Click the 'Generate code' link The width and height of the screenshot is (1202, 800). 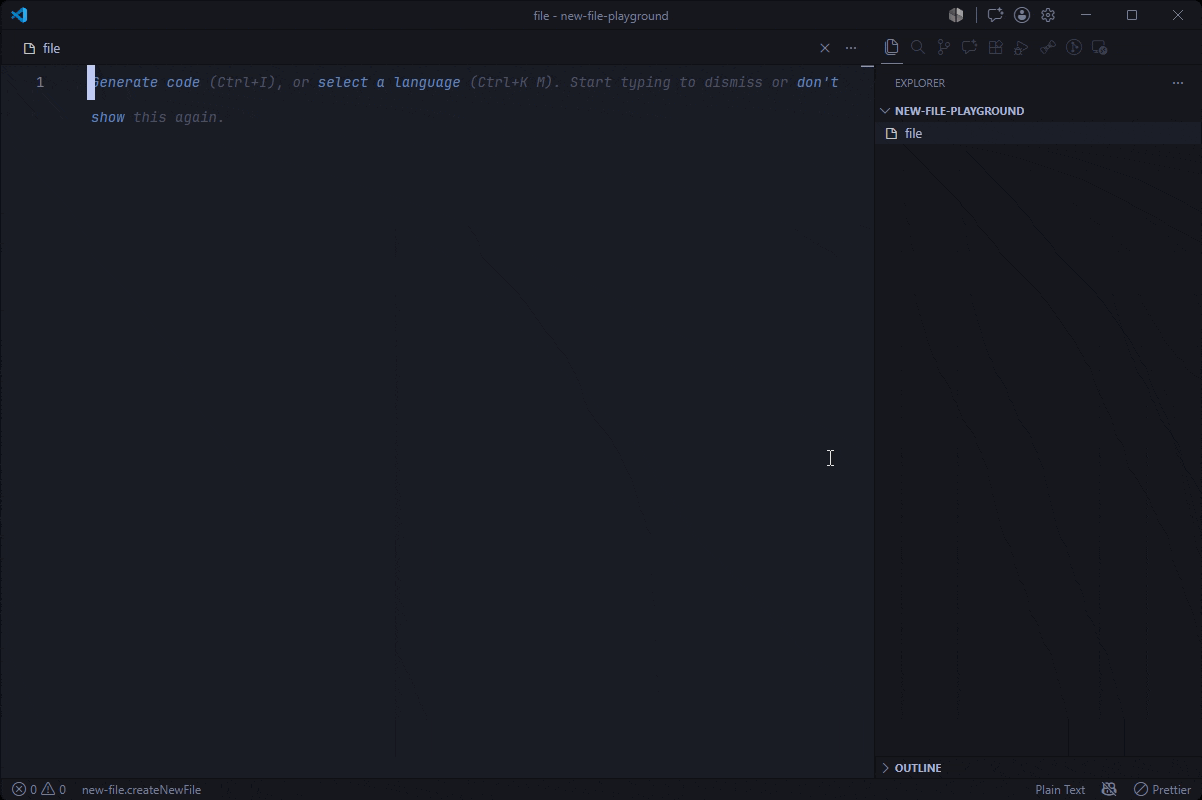[145, 82]
